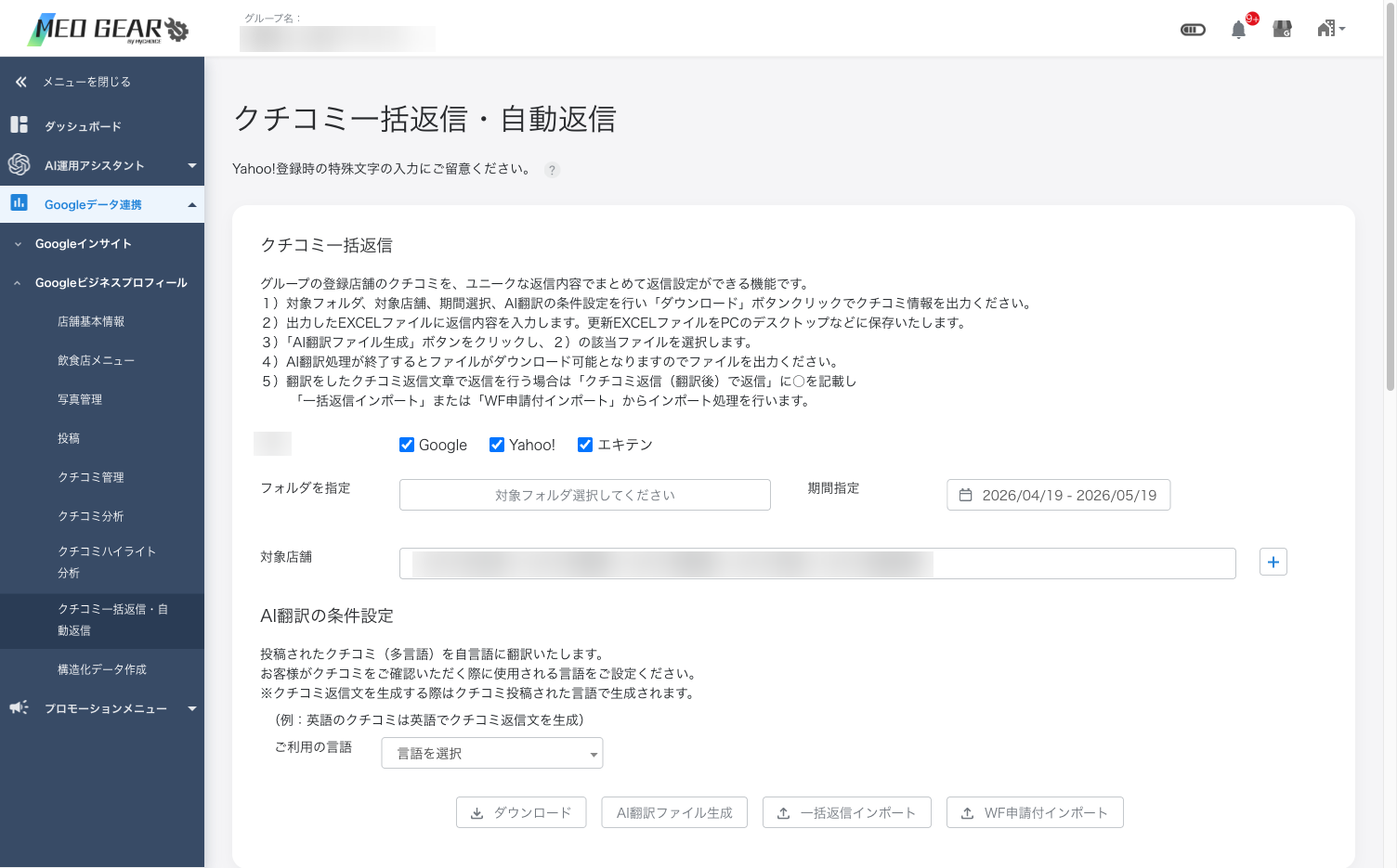Open building account menu icon
1397x868 pixels.
(x=1330, y=29)
